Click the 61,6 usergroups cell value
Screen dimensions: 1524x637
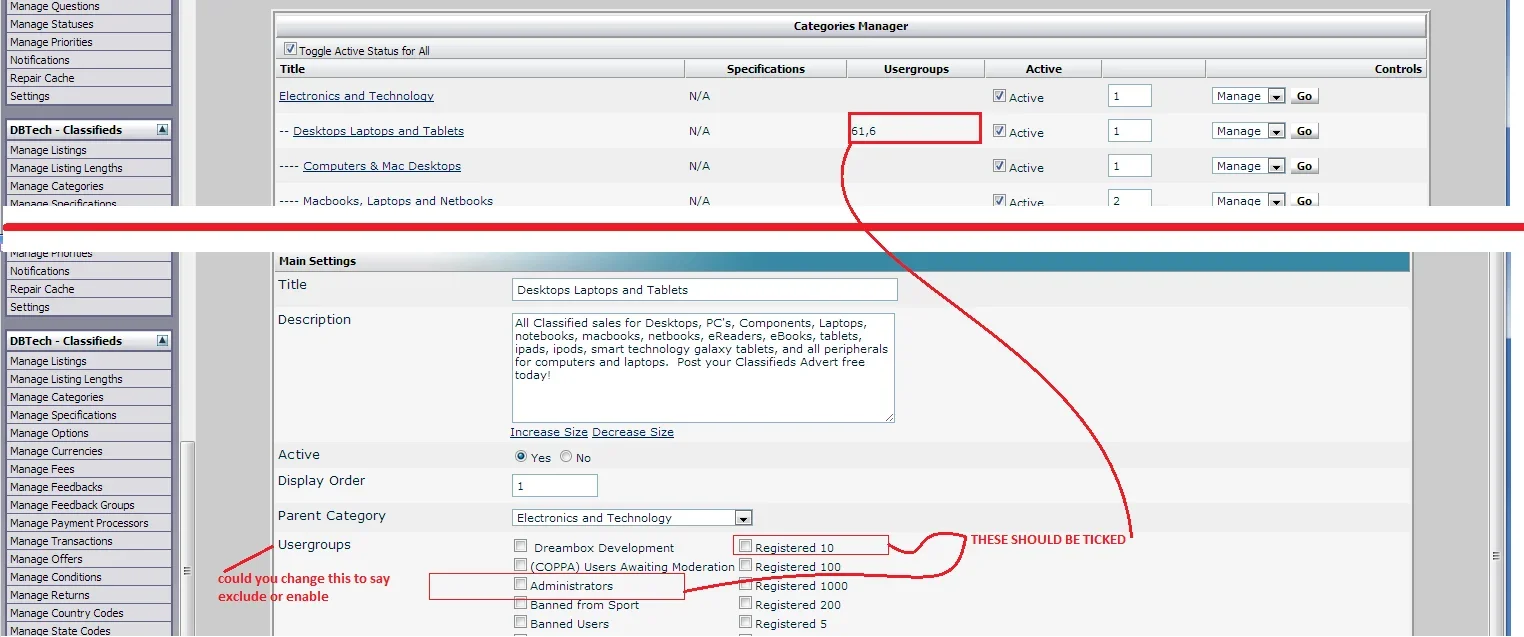864,131
